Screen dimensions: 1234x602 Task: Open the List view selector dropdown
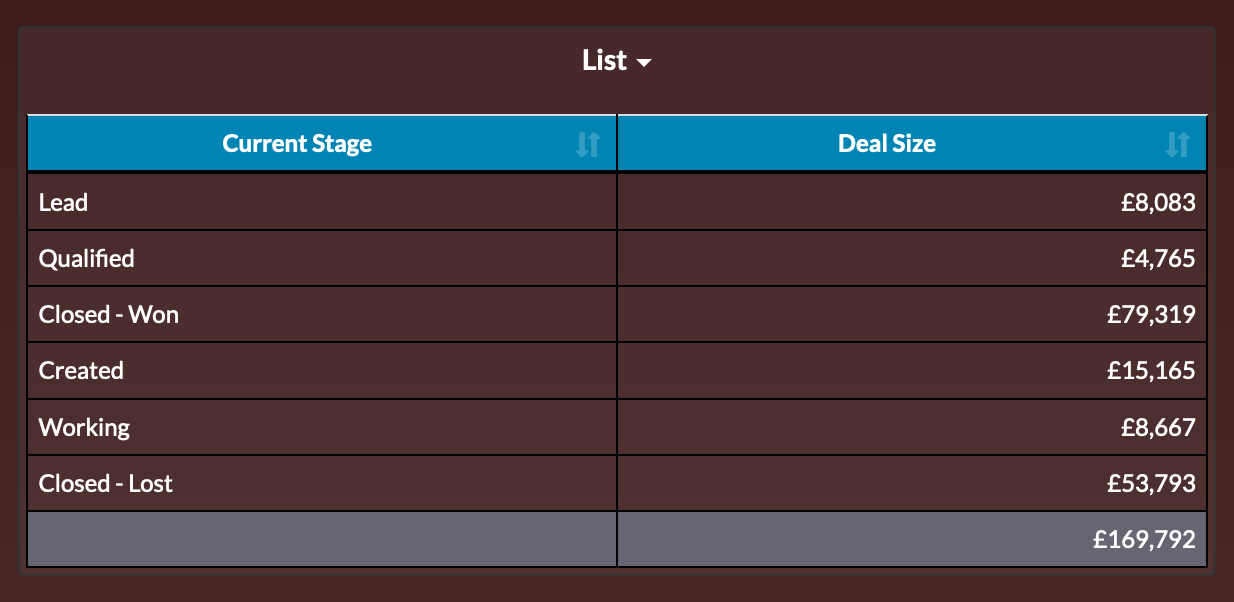tap(617, 60)
